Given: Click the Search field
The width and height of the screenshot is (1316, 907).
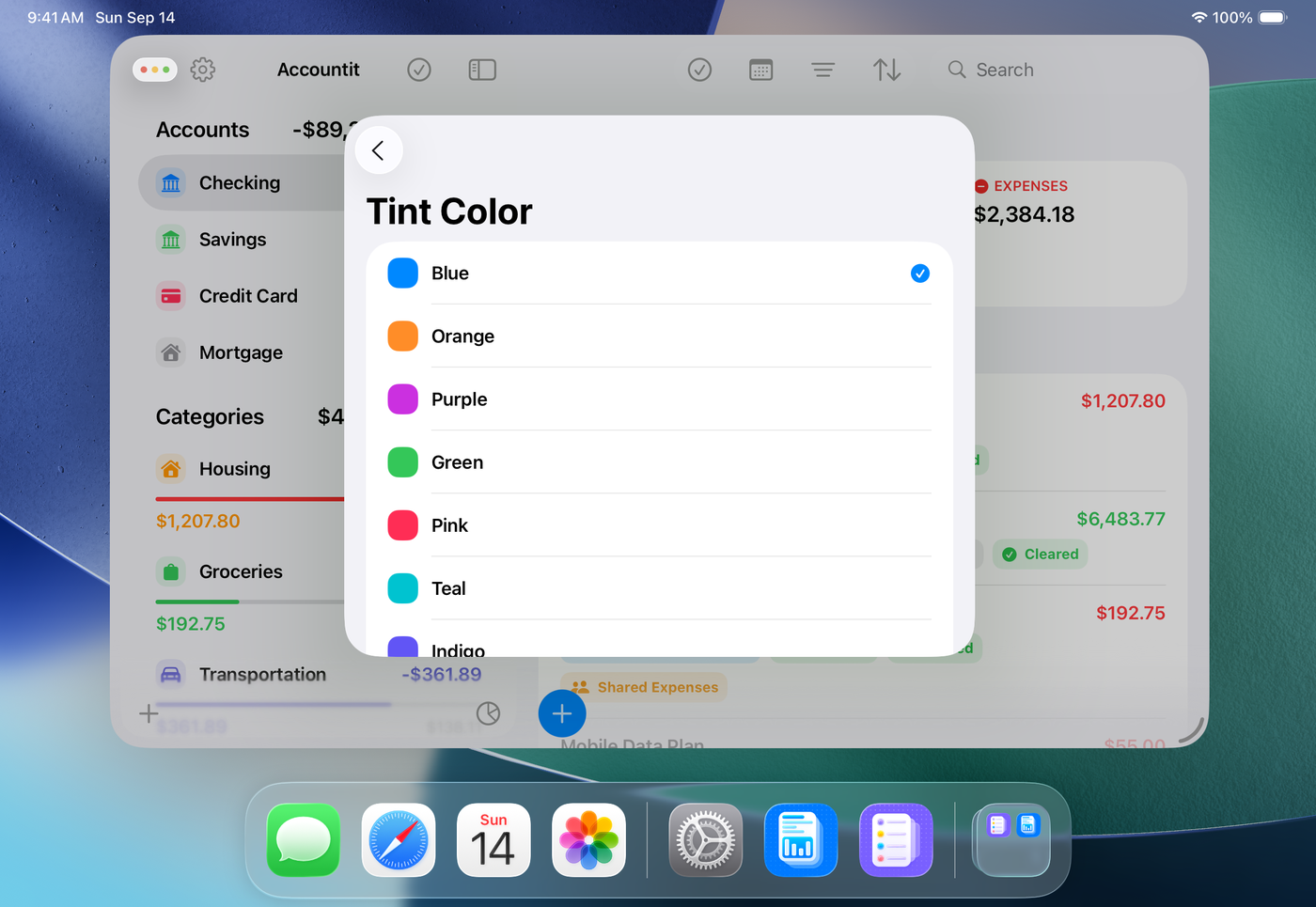Looking at the screenshot, I should coord(1004,70).
